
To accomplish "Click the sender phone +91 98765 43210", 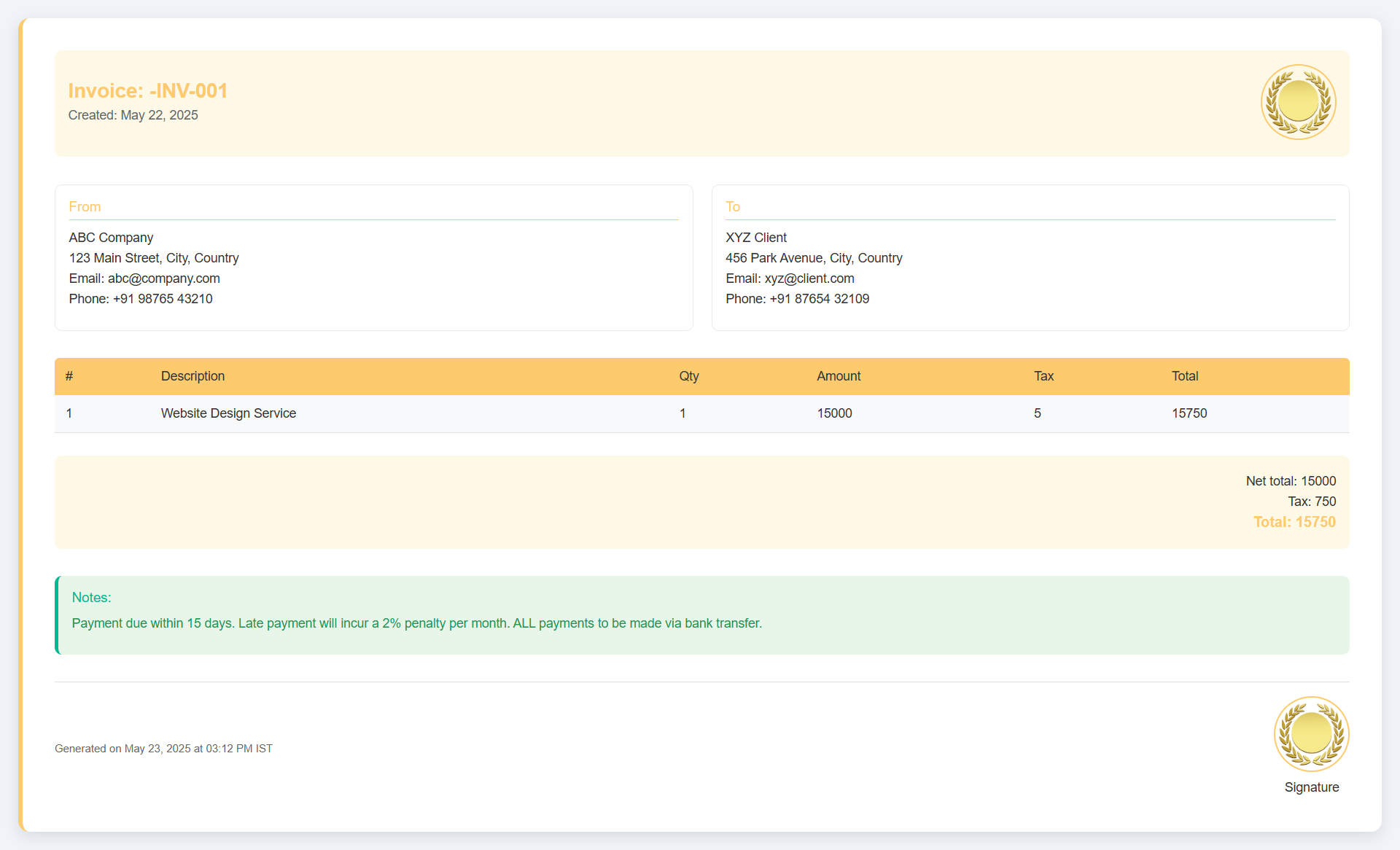I will 163,299.
